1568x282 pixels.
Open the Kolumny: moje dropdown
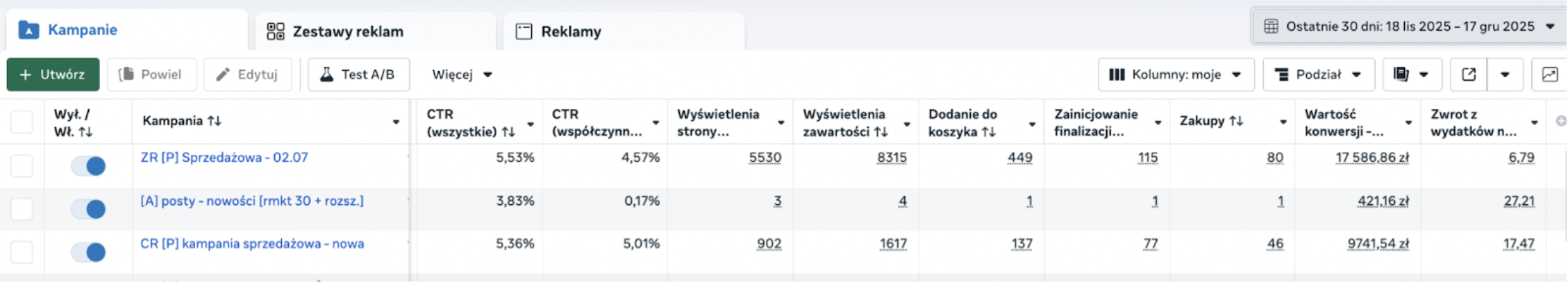pyautogui.click(x=1175, y=74)
